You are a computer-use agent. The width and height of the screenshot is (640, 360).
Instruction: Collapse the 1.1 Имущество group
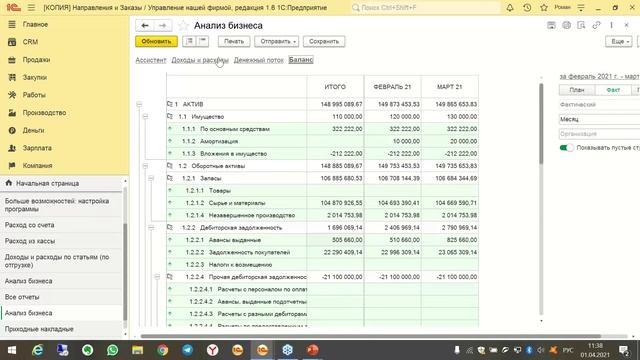145,117
